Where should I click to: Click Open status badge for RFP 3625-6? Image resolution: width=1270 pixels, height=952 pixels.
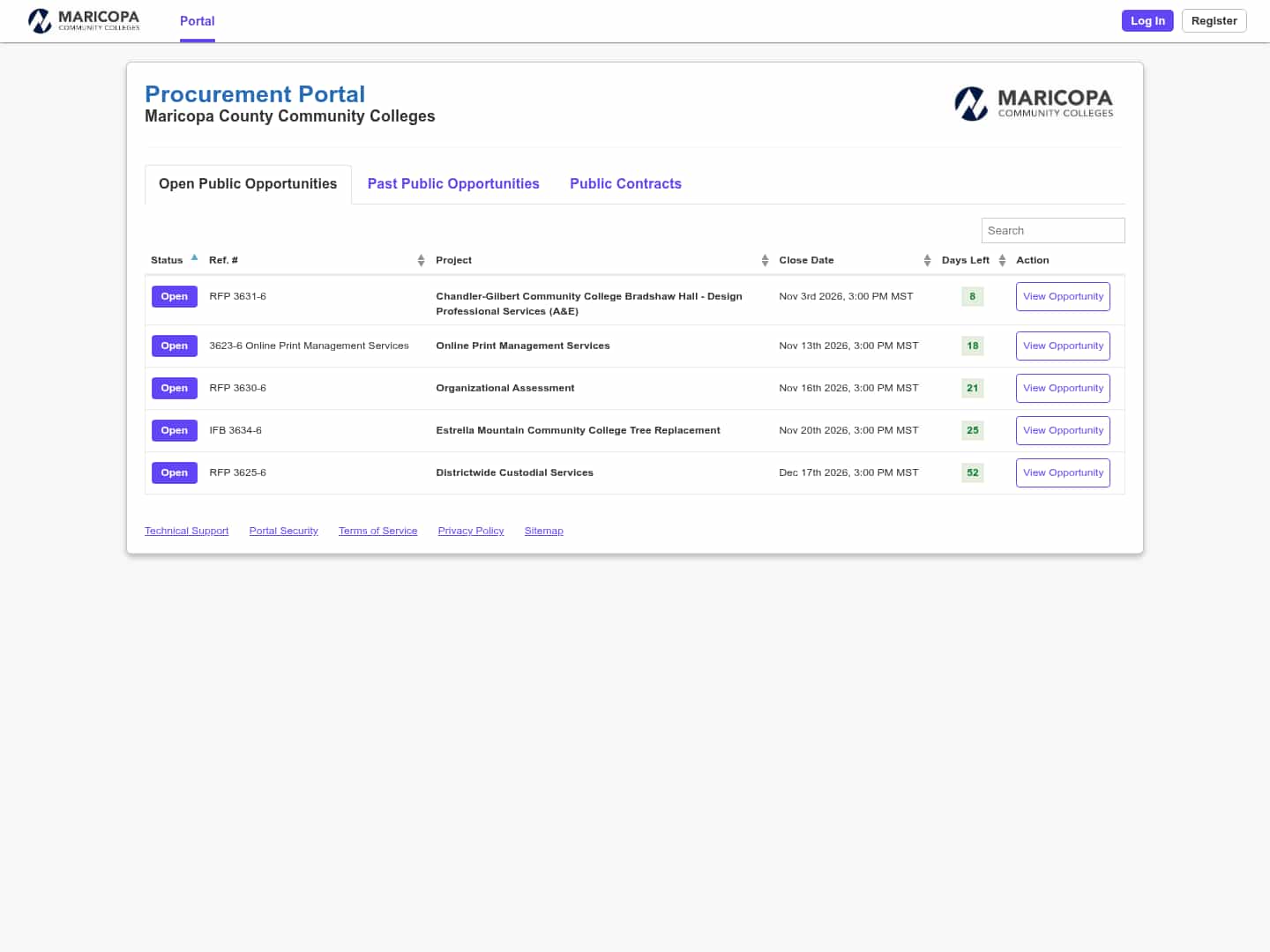point(175,473)
